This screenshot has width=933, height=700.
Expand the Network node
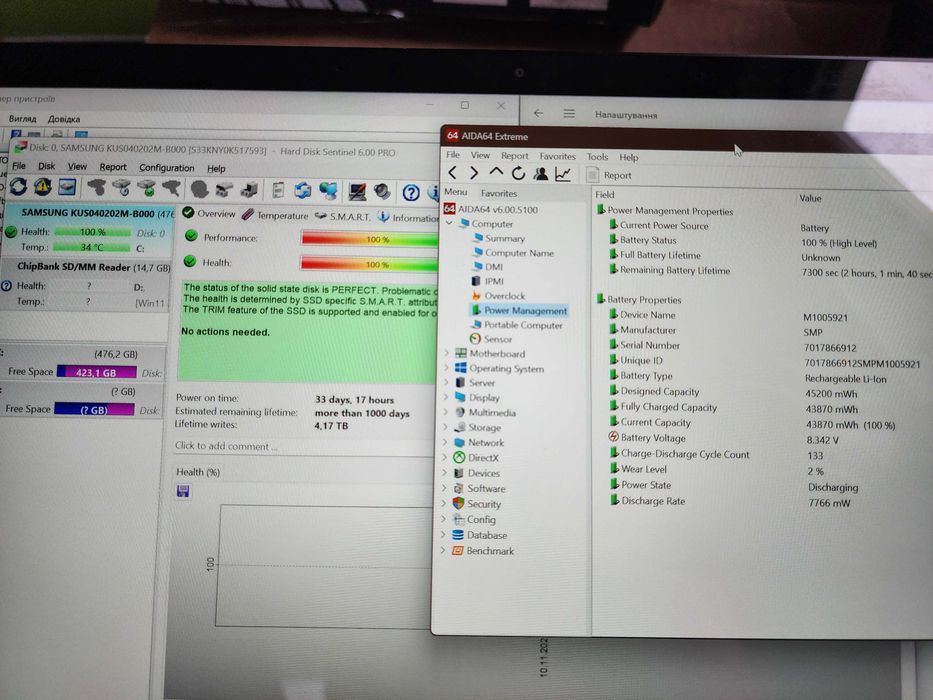[x=444, y=442]
